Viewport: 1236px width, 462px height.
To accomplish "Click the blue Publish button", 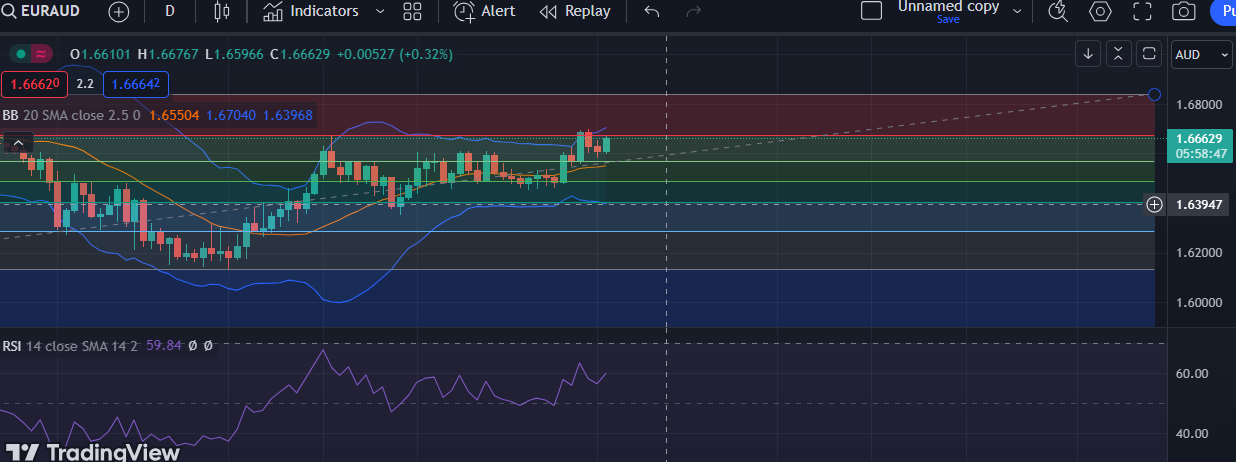I will [x=1223, y=11].
